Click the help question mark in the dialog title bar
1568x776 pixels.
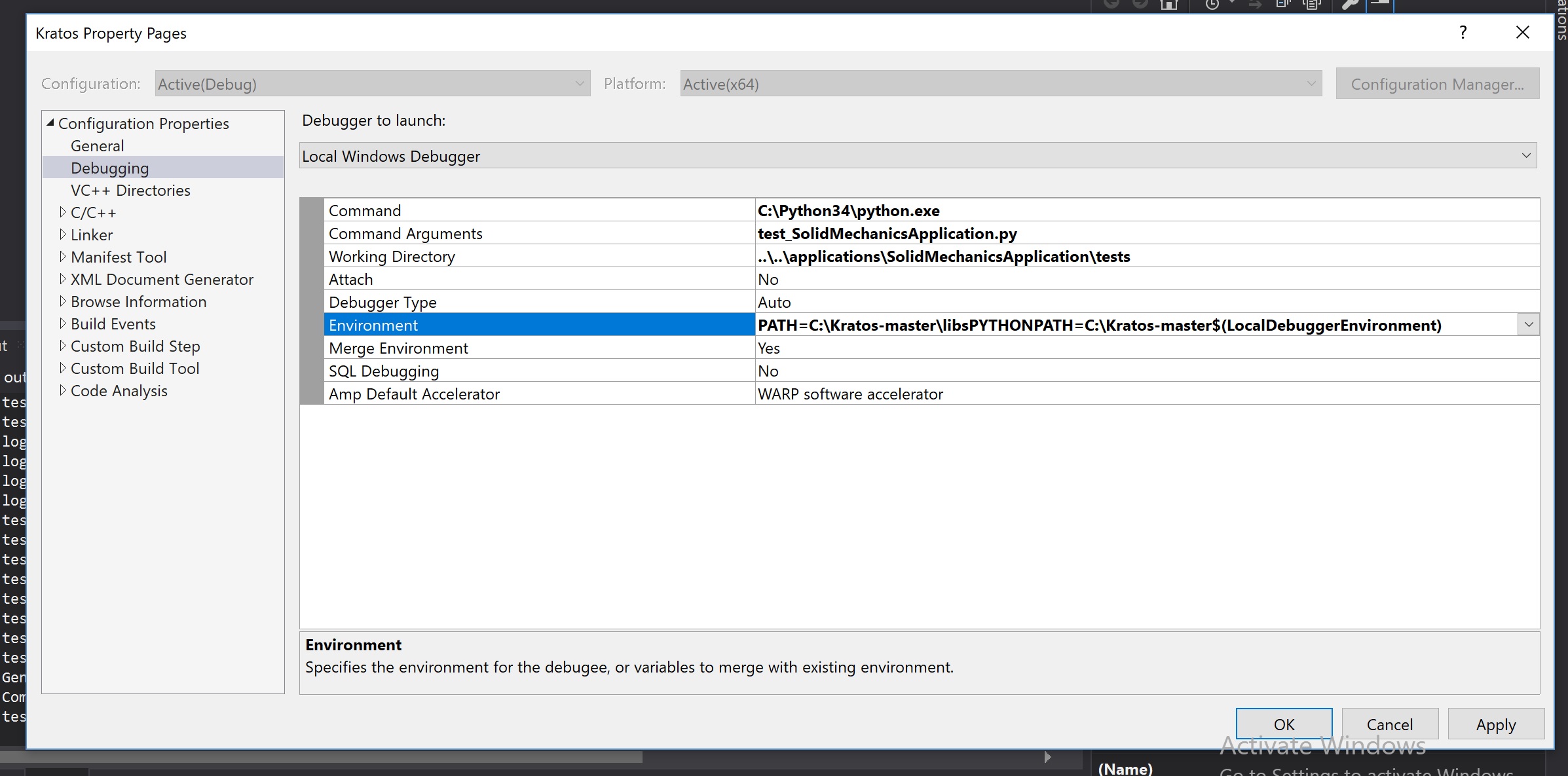pyautogui.click(x=1463, y=32)
